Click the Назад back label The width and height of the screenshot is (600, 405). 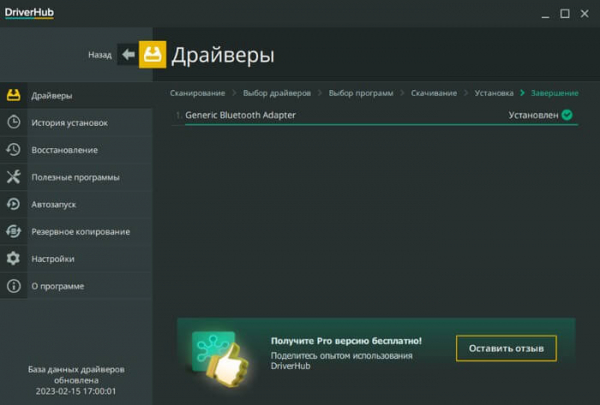tap(100, 55)
